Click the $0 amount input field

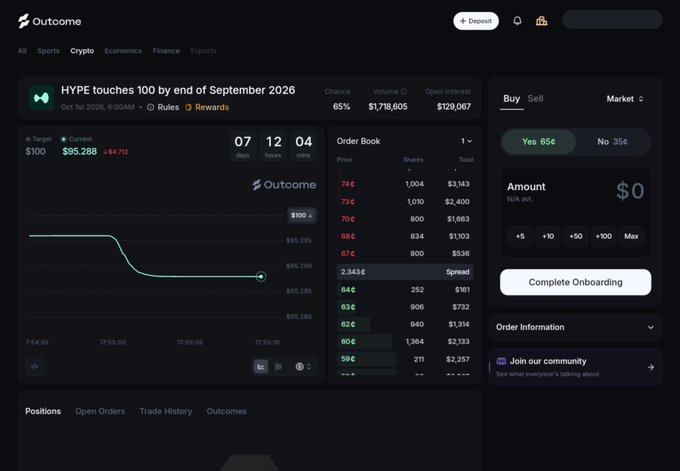[x=630, y=191]
